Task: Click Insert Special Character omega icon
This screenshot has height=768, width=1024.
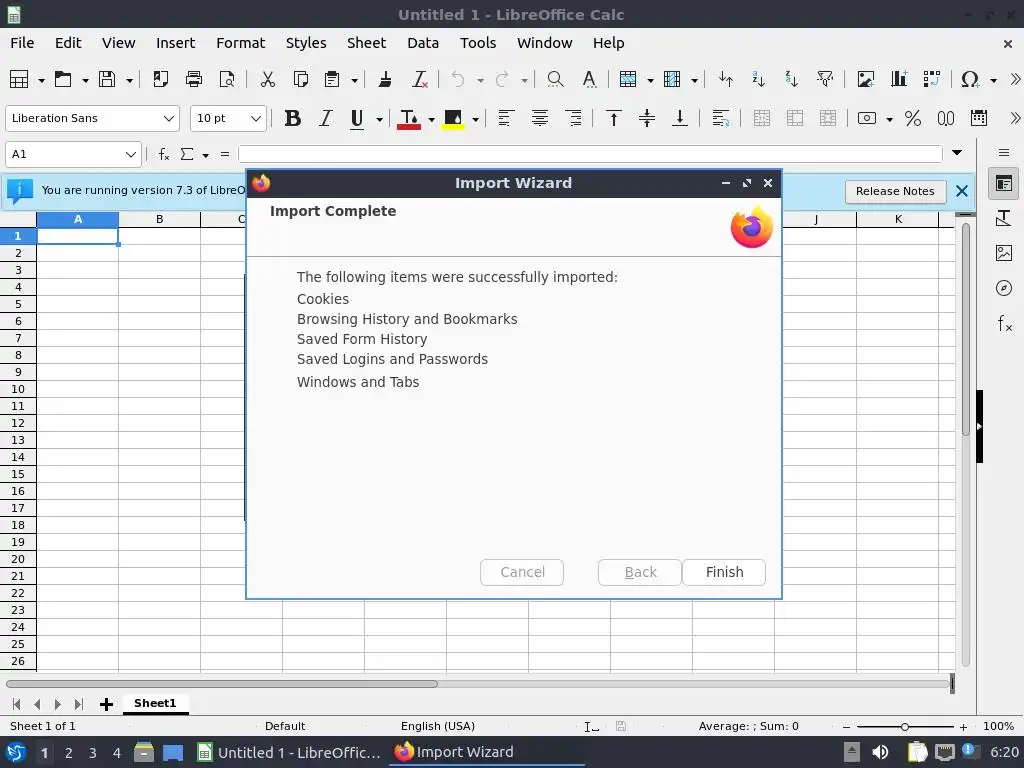Action: click(x=970, y=80)
